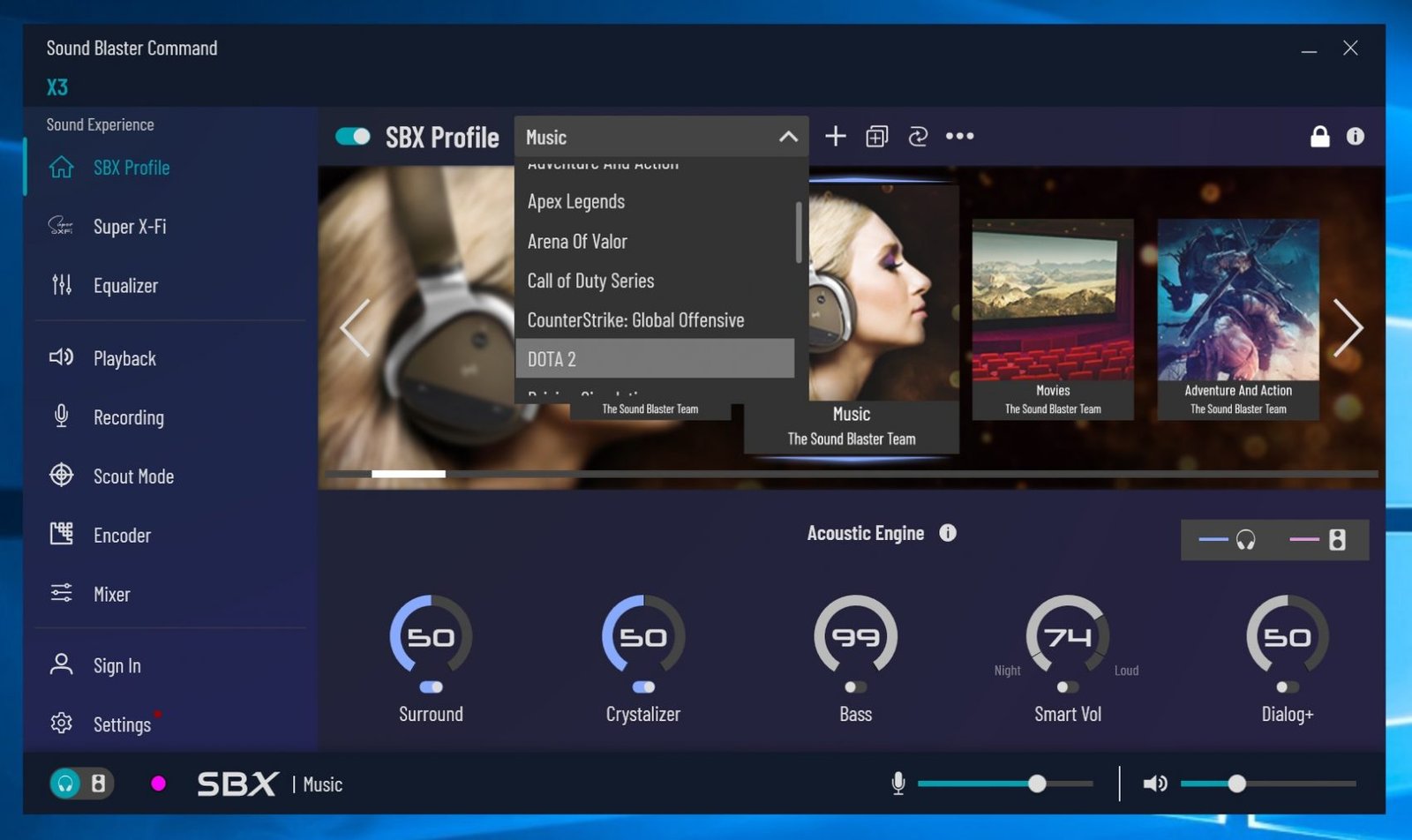Toggle the Crystalizer effect switch
Screen dimensions: 1412x840
[643, 687]
